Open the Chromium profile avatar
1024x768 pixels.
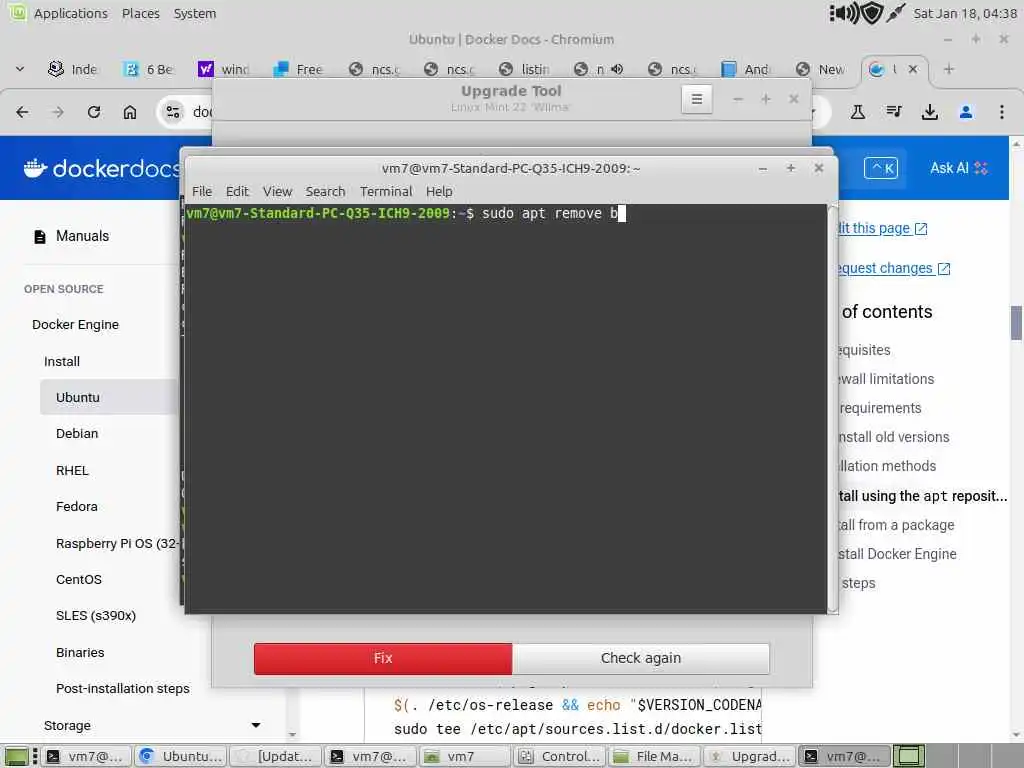(966, 112)
